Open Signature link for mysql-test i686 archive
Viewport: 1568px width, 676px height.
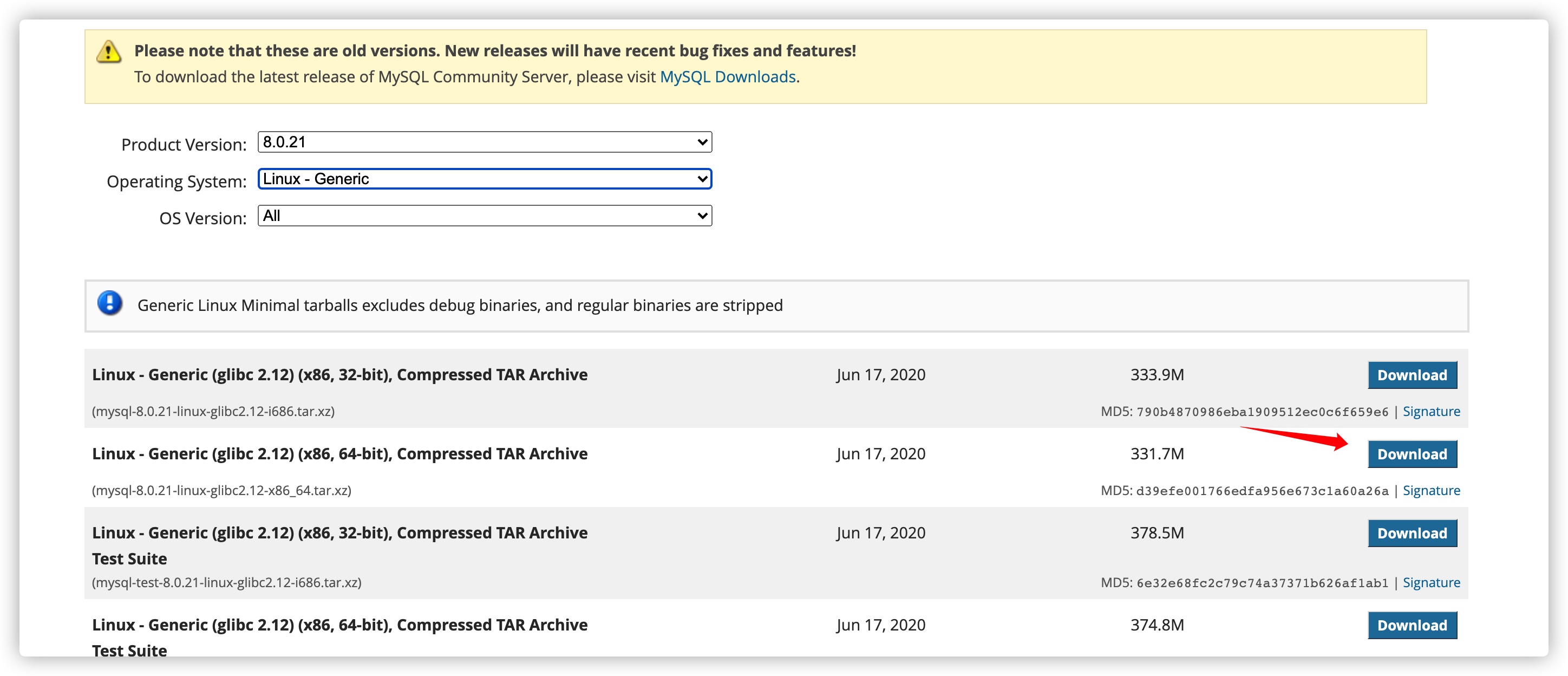(x=1431, y=583)
